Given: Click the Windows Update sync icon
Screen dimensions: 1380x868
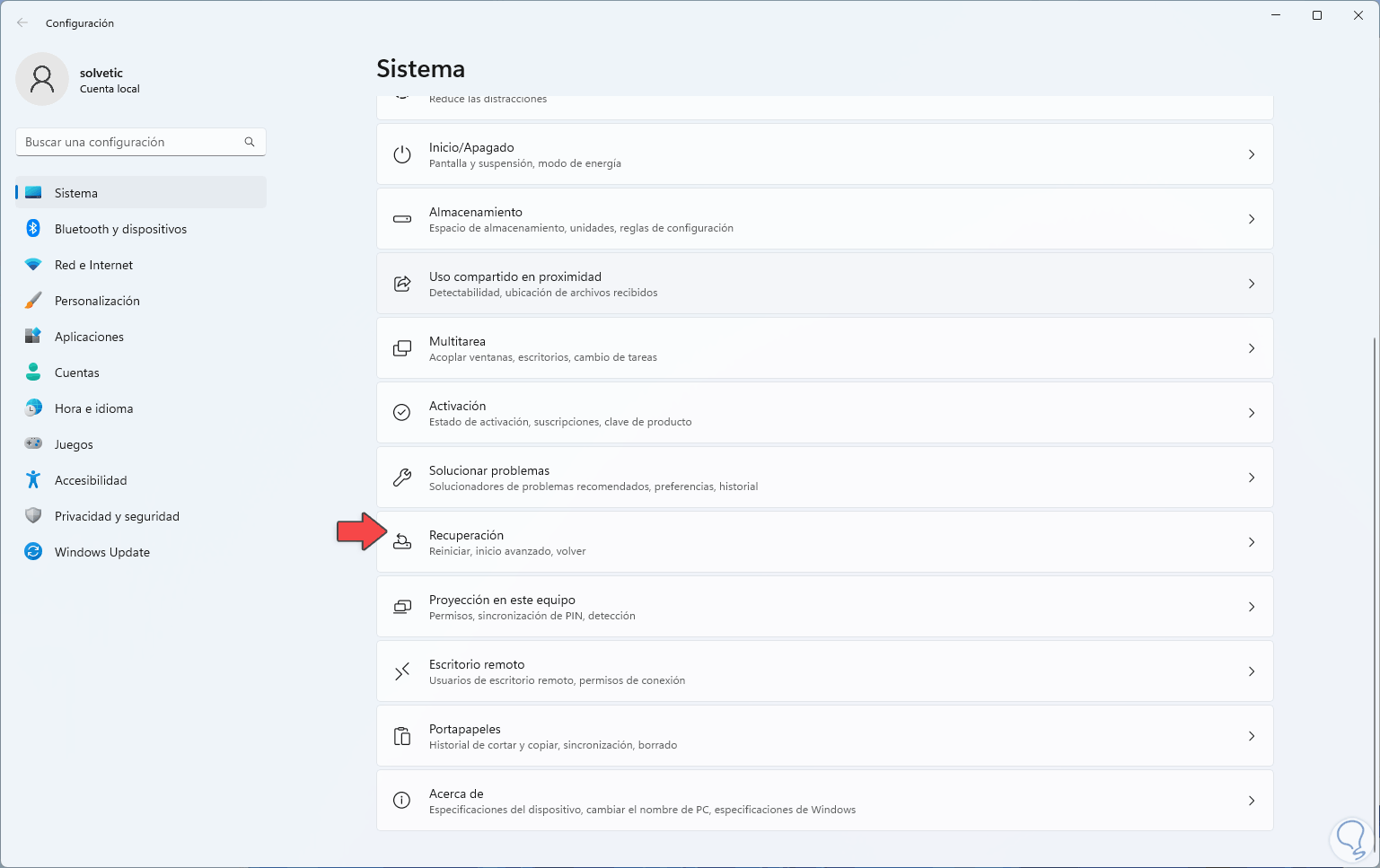Looking at the screenshot, I should click(x=33, y=552).
